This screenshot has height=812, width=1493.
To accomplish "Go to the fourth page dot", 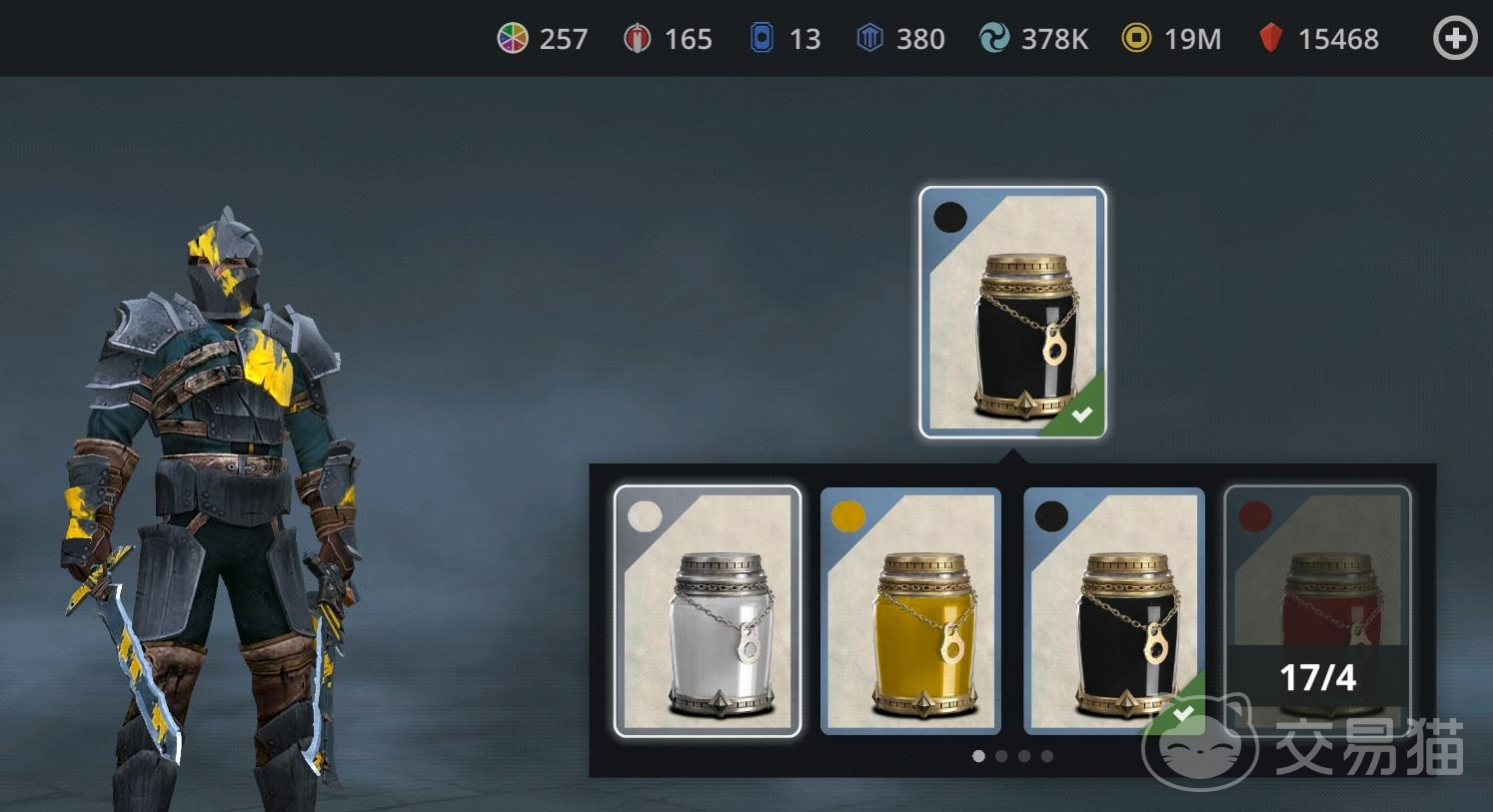I will 1047,756.
